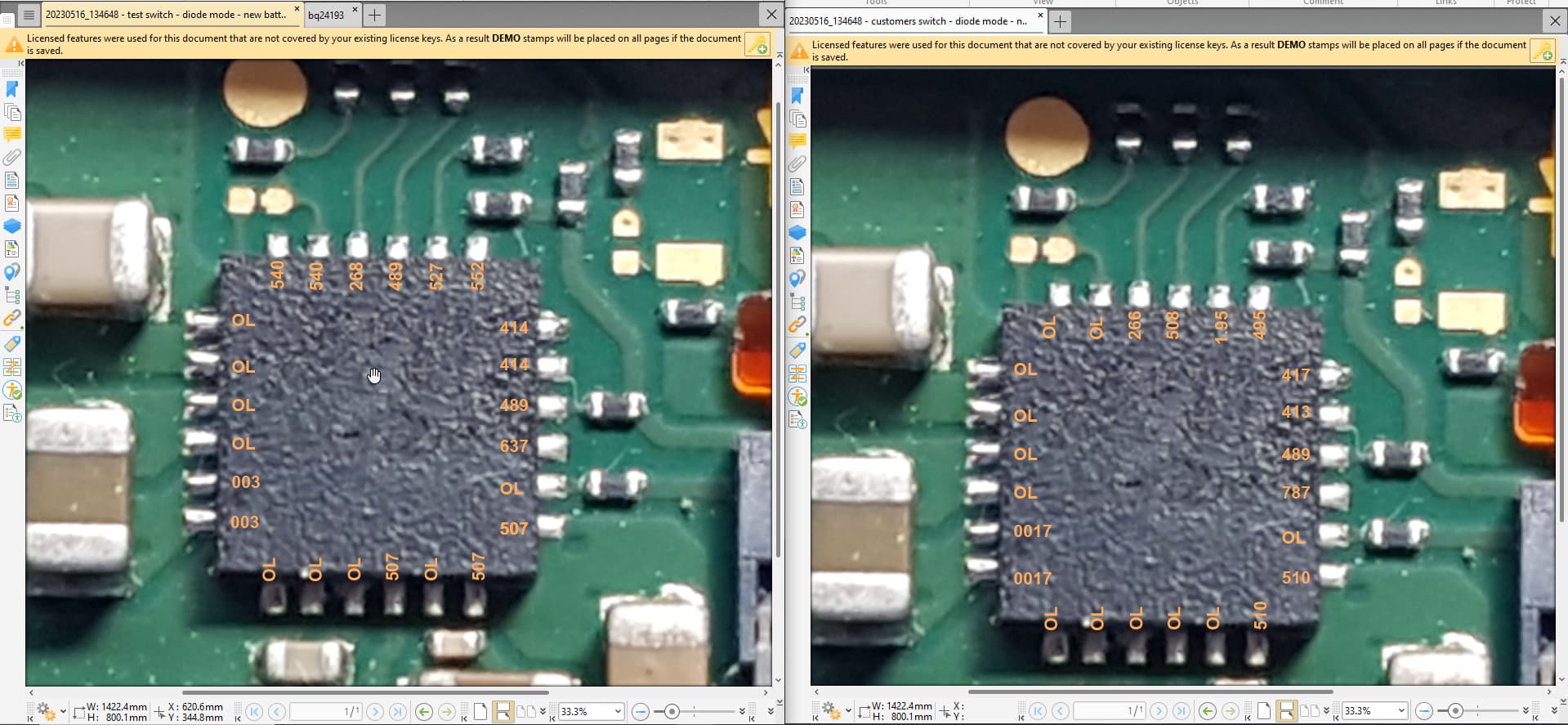Go to first page in left window

click(254, 712)
